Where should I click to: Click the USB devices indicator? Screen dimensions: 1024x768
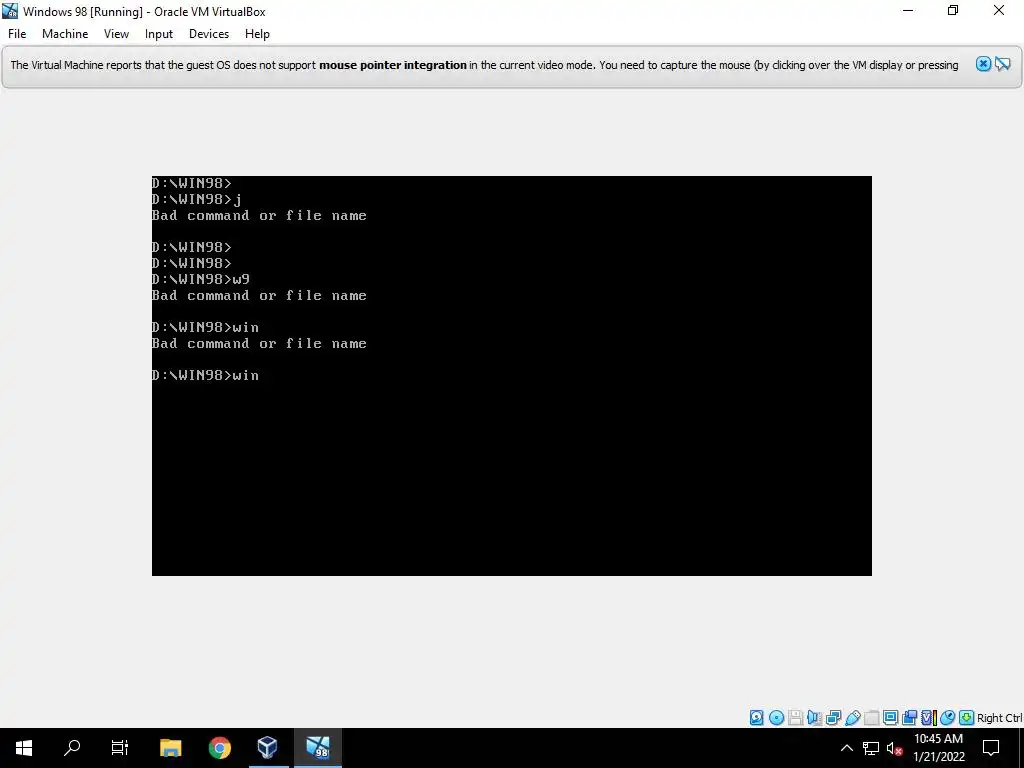[852, 718]
